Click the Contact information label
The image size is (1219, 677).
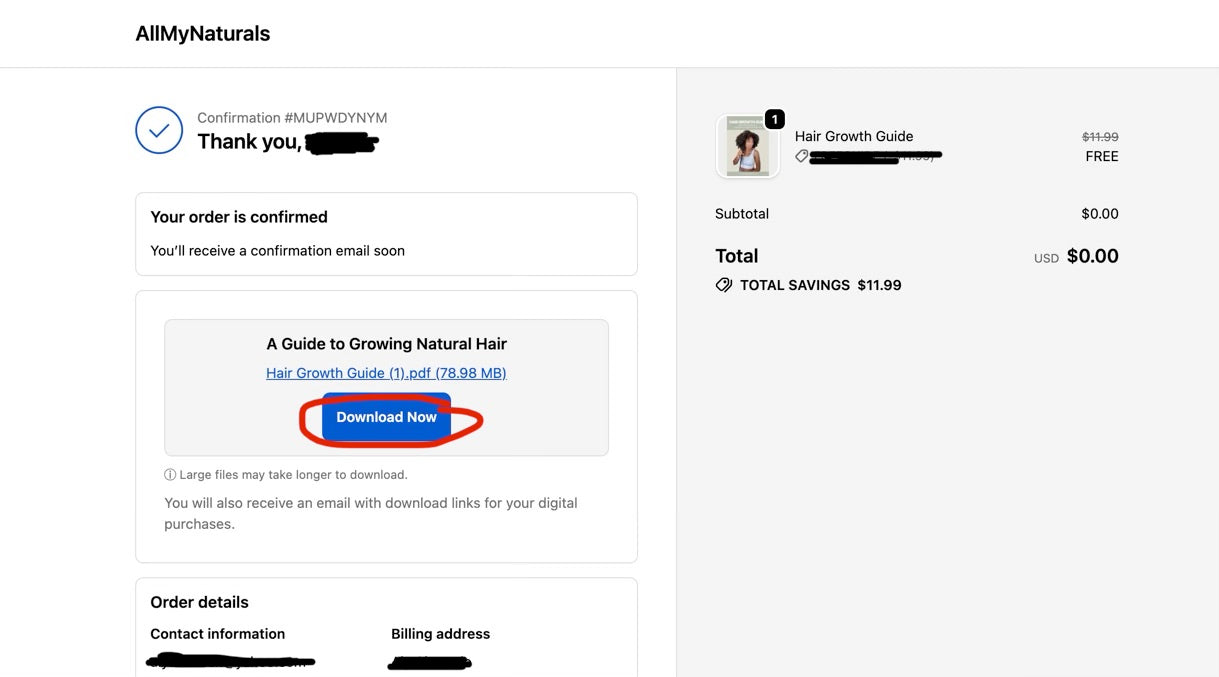click(x=217, y=634)
